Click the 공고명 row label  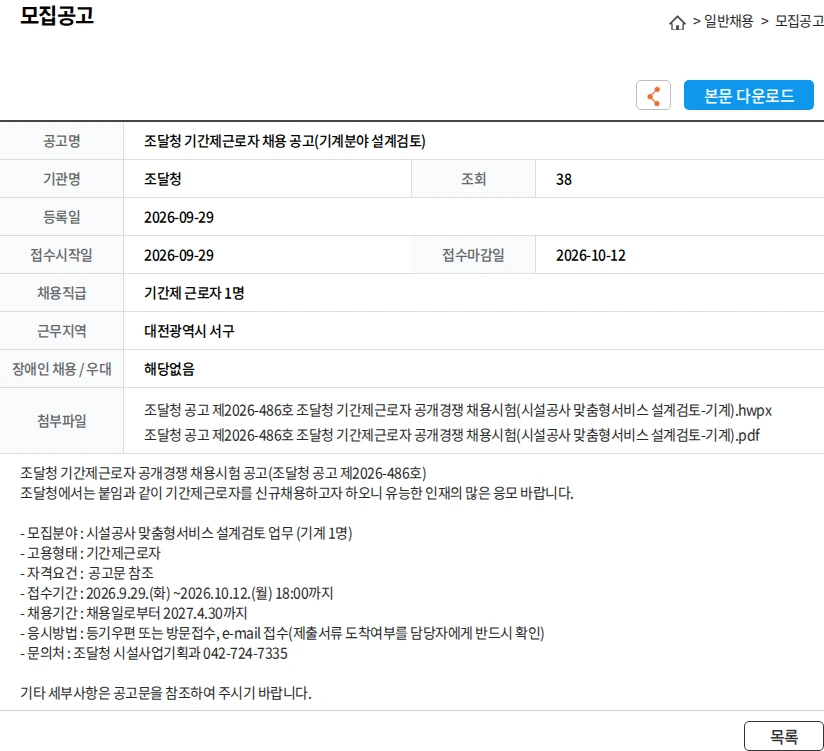pos(61,141)
